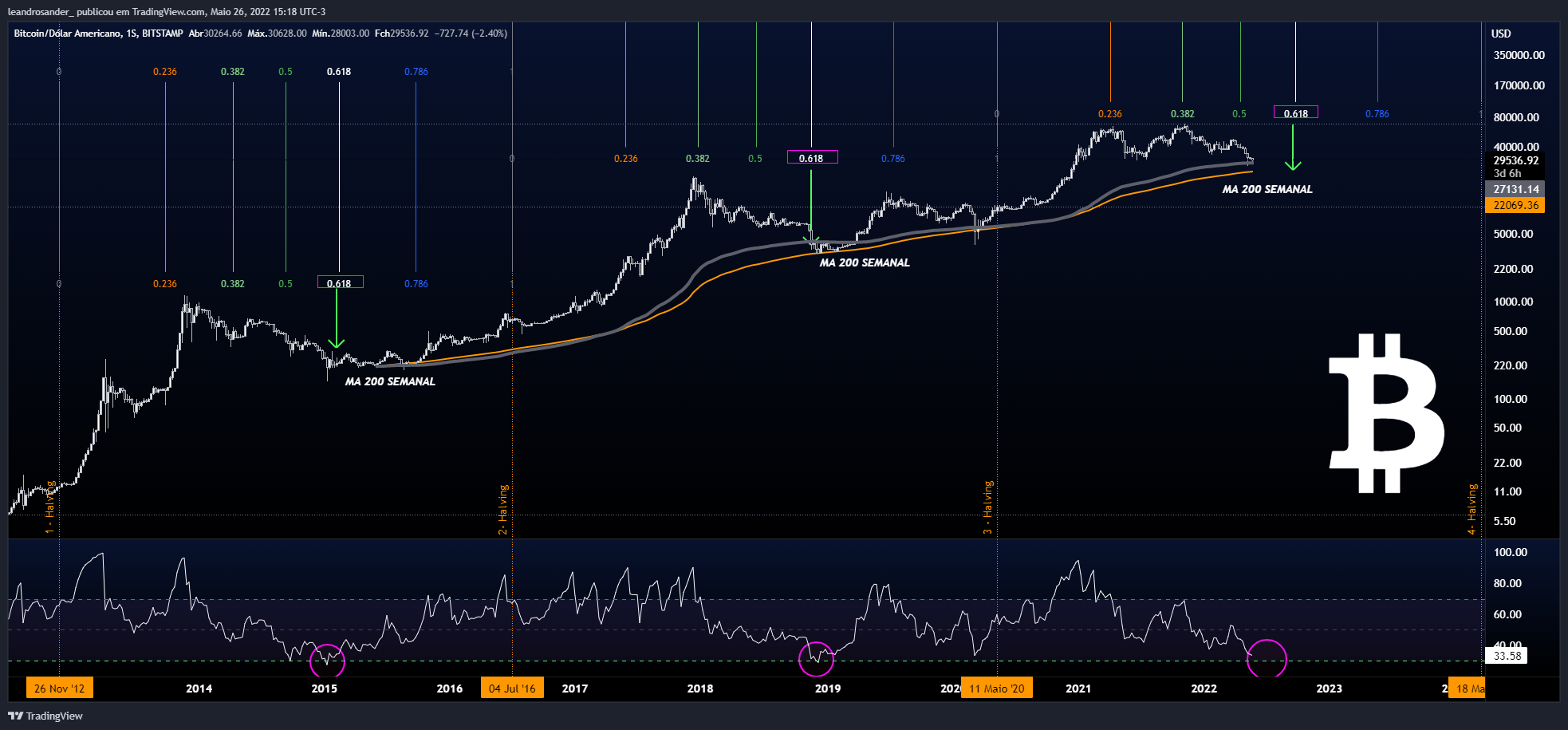Click the vertical '3 - Halving' label
The height and width of the screenshot is (730, 1568).
tap(988, 507)
